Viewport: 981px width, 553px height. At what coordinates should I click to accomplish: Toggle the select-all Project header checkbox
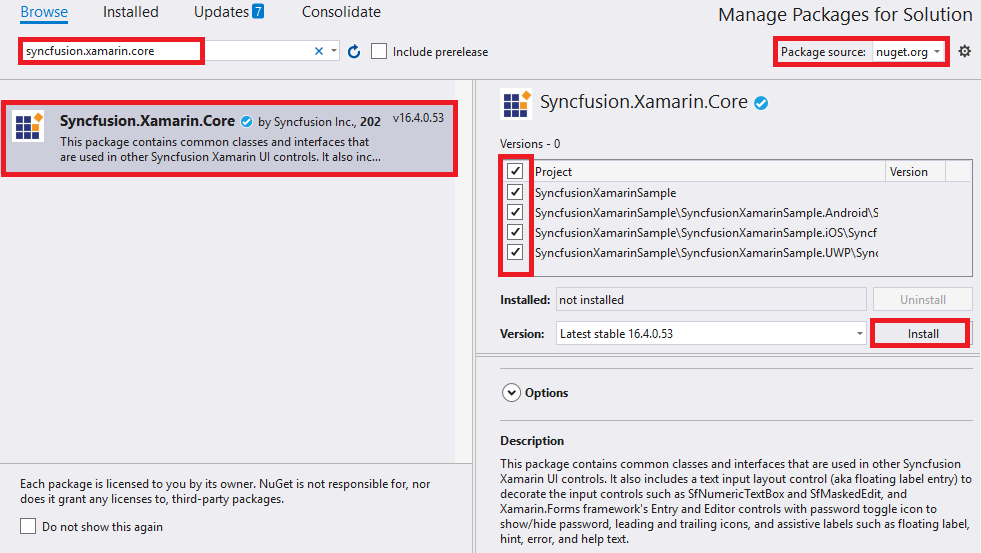pos(515,172)
